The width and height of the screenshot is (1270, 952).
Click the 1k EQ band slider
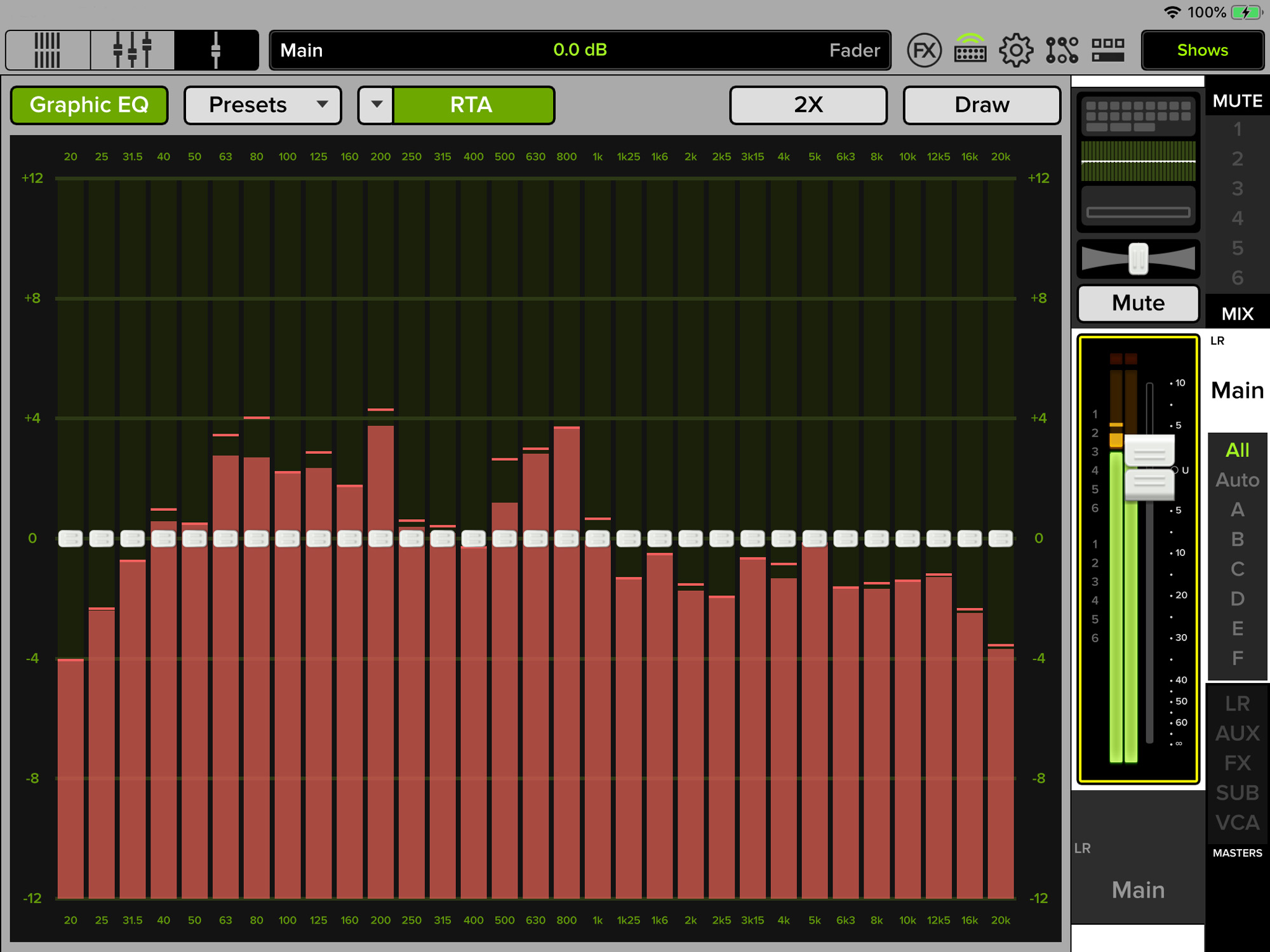pyautogui.click(x=598, y=539)
